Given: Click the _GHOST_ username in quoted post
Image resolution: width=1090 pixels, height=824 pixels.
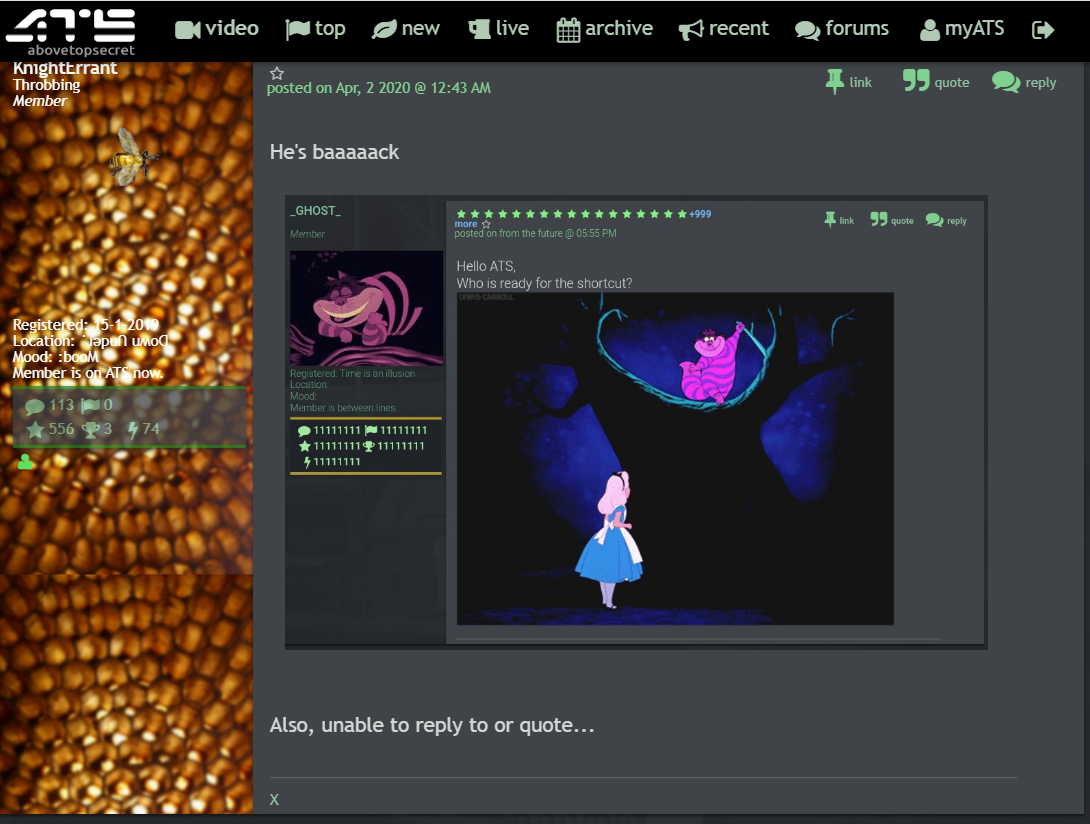Looking at the screenshot, I should point(316,211).
